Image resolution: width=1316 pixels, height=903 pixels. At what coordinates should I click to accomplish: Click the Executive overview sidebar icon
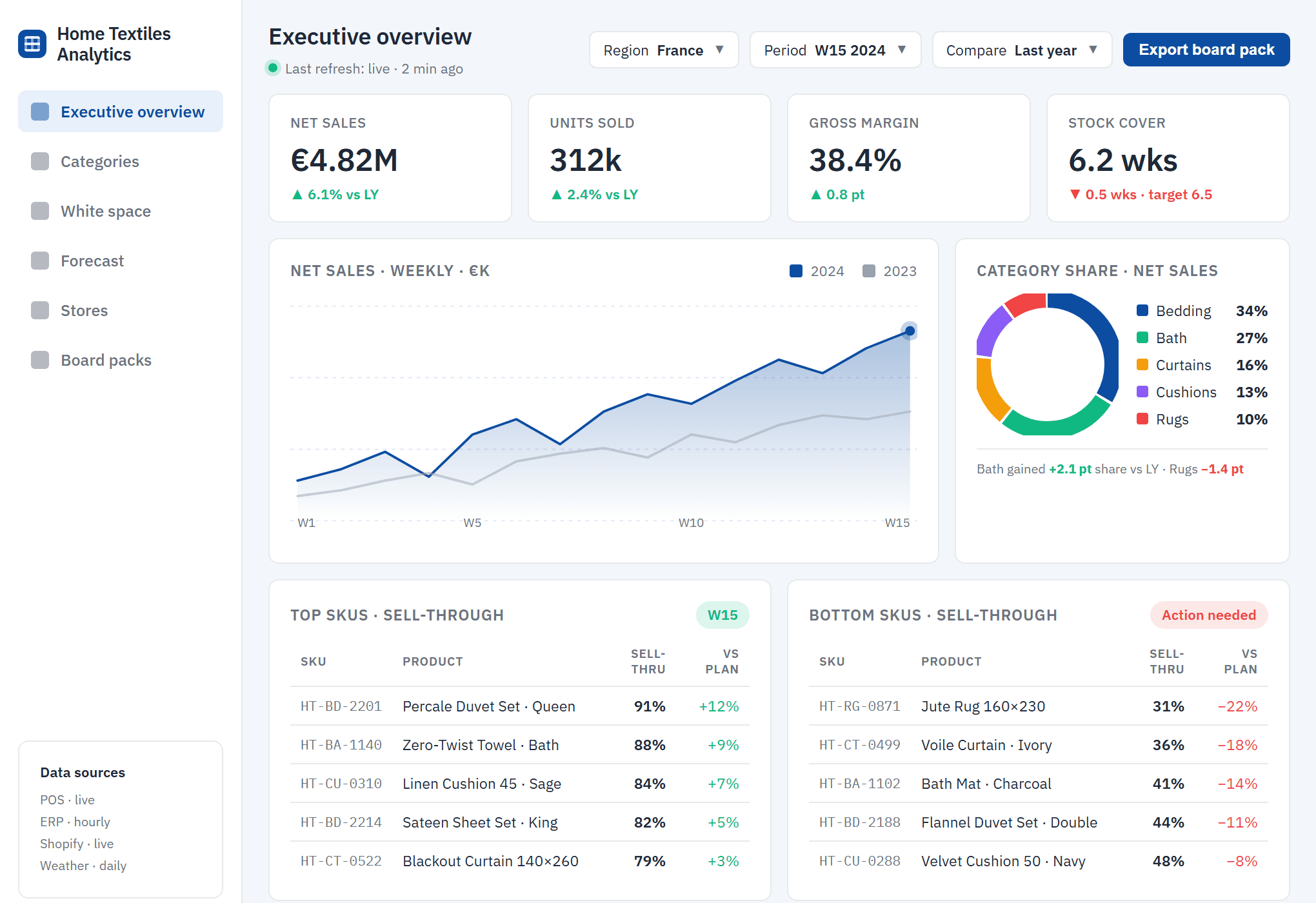click(x=40, y=112)
